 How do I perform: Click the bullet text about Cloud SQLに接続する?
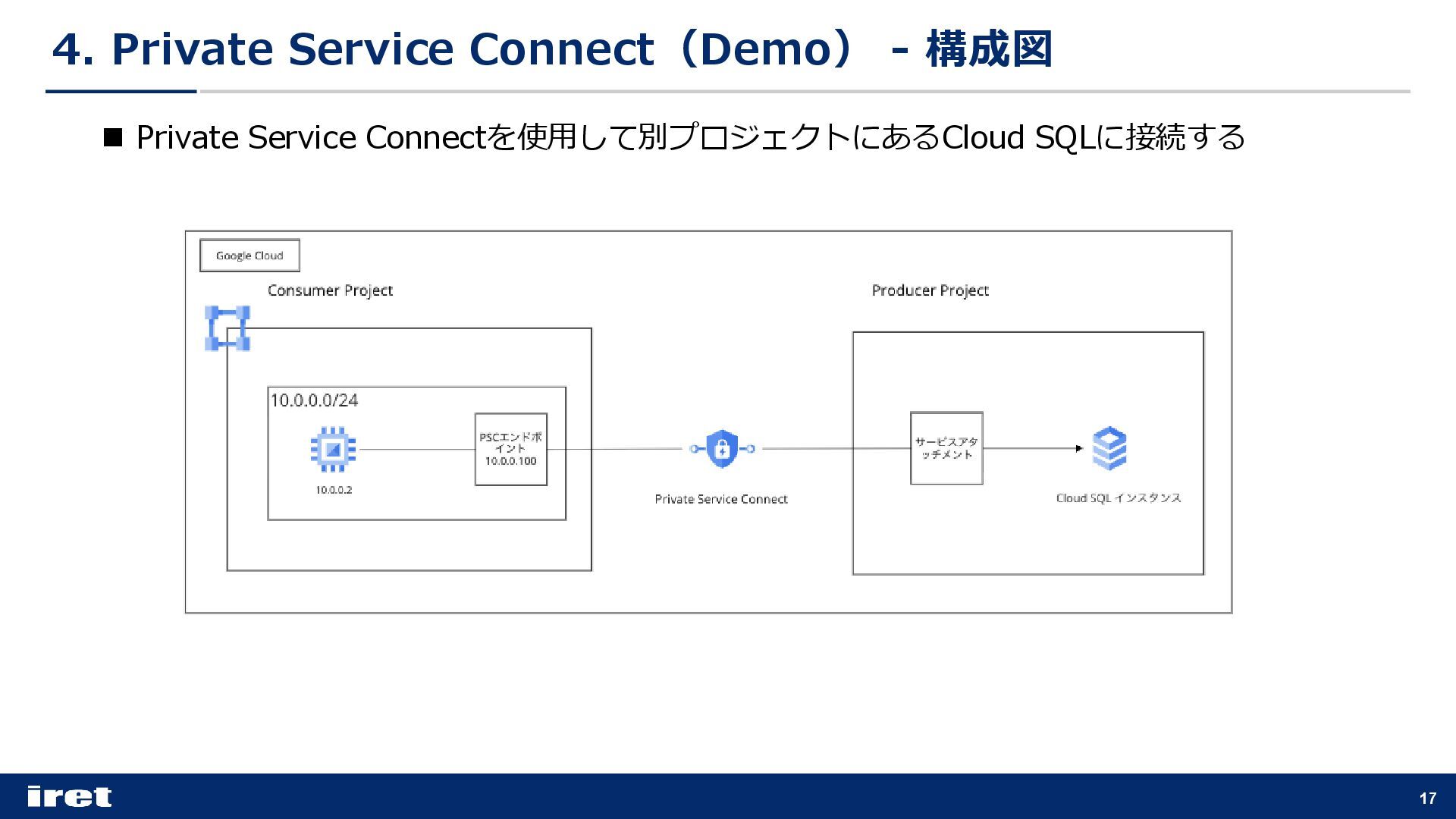click(690, 137)
